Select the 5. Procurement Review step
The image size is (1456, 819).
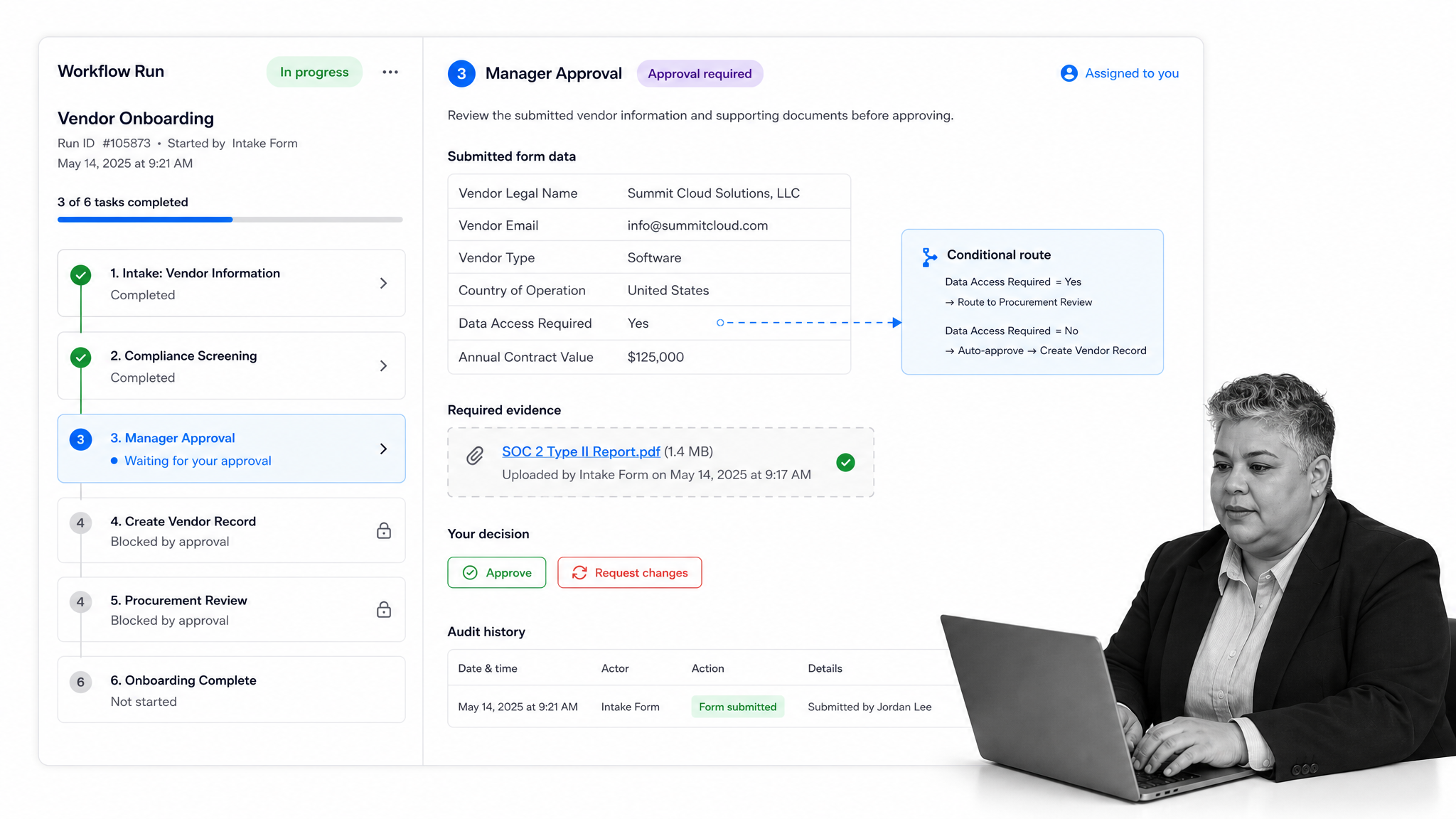pyautogui.click(x=231, y=609)
